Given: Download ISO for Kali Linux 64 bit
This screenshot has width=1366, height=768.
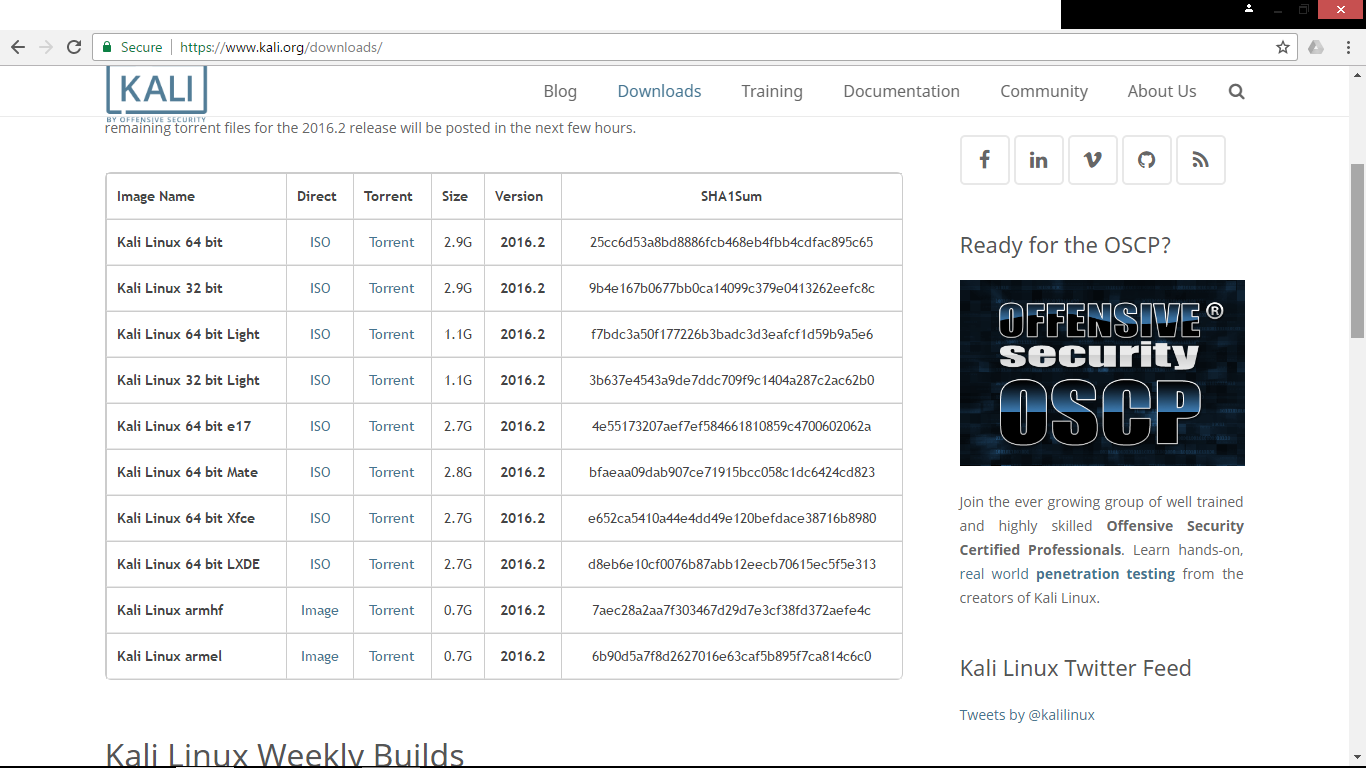Looking at the screenshot, I should [320, 242].
